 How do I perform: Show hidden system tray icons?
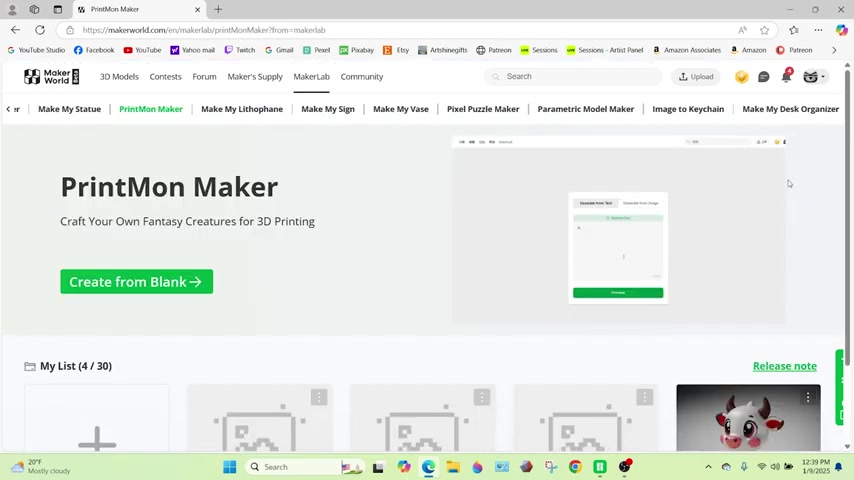coord(708,467)
